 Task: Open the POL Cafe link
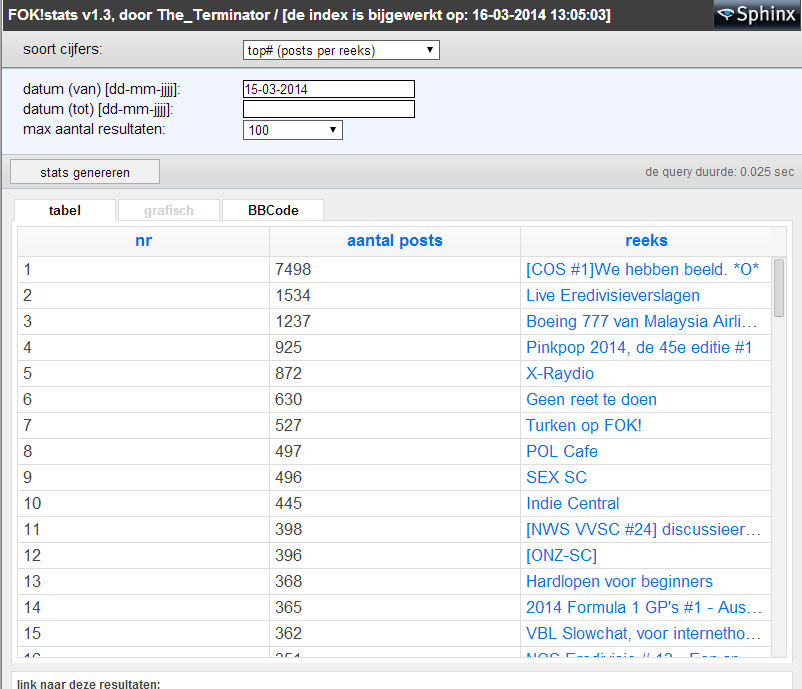562,451
